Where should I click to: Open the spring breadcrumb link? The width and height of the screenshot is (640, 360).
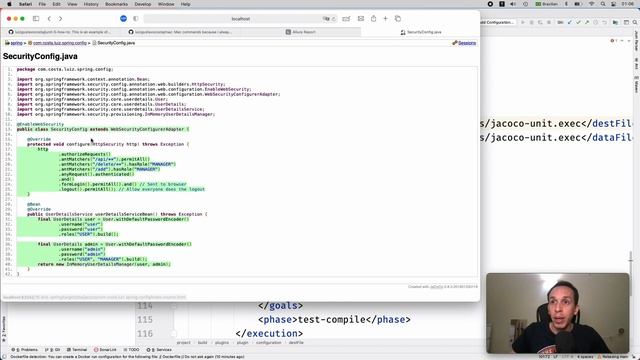pyautogui.click(x=16, y=43)
